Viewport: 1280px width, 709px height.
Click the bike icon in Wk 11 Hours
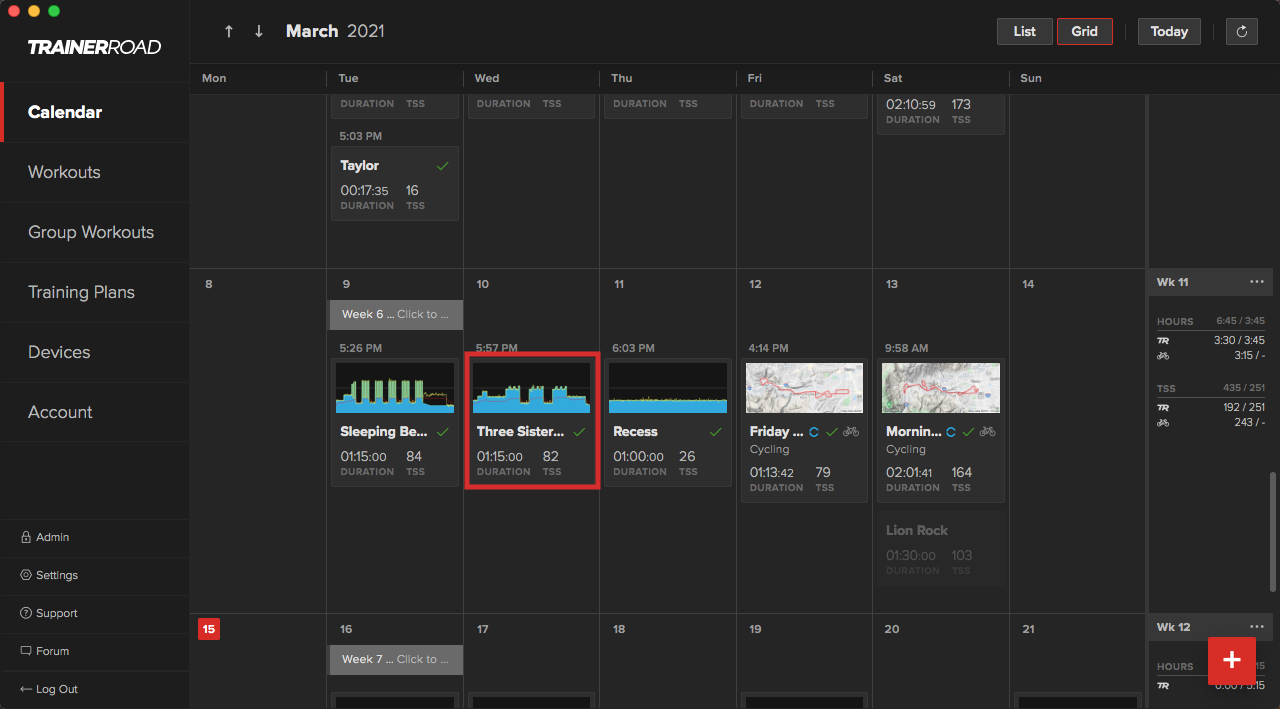pyautogui.click(x=1163, y=355)
